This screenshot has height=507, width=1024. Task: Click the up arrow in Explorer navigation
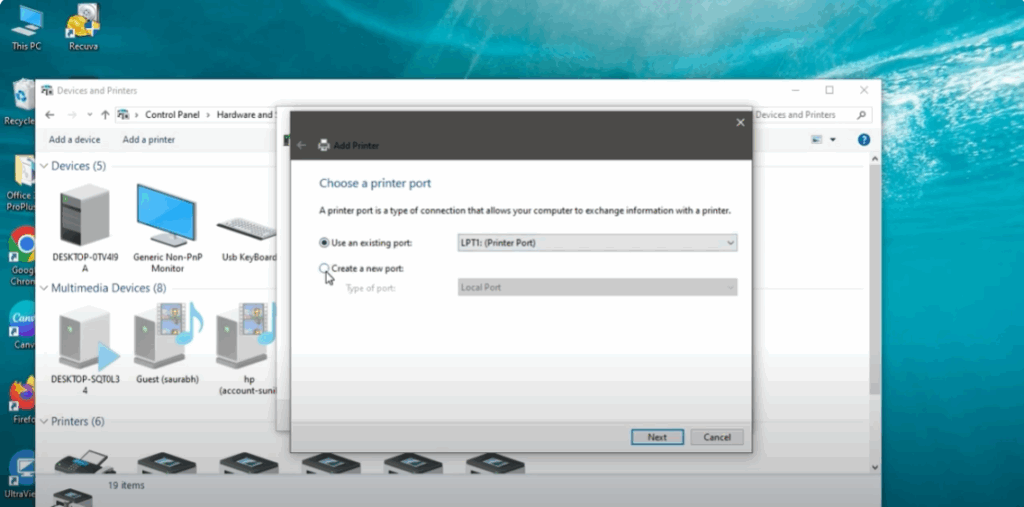pos(105,114)
